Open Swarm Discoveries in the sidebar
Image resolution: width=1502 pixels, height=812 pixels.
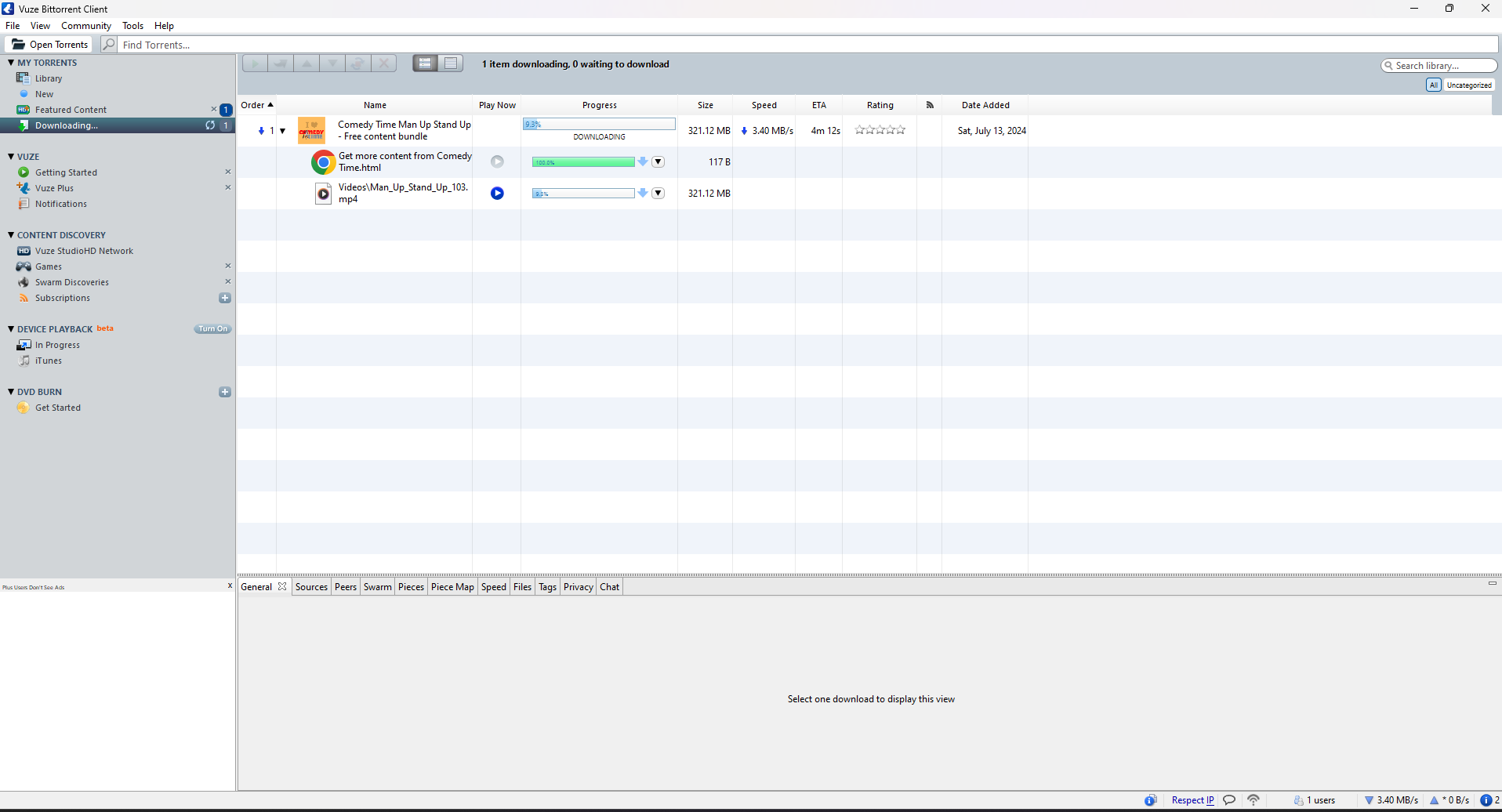coord(71,282)
